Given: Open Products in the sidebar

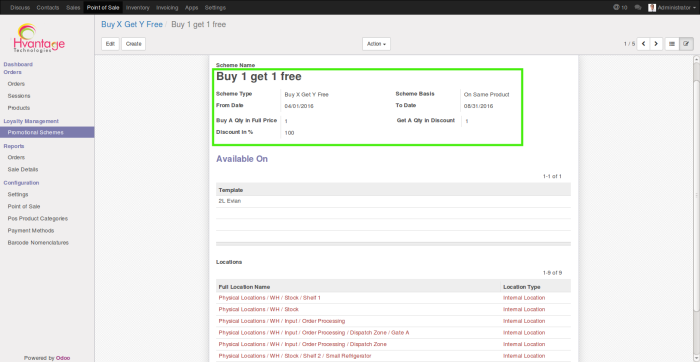Looking at the screenshot, I should point(19,108).
